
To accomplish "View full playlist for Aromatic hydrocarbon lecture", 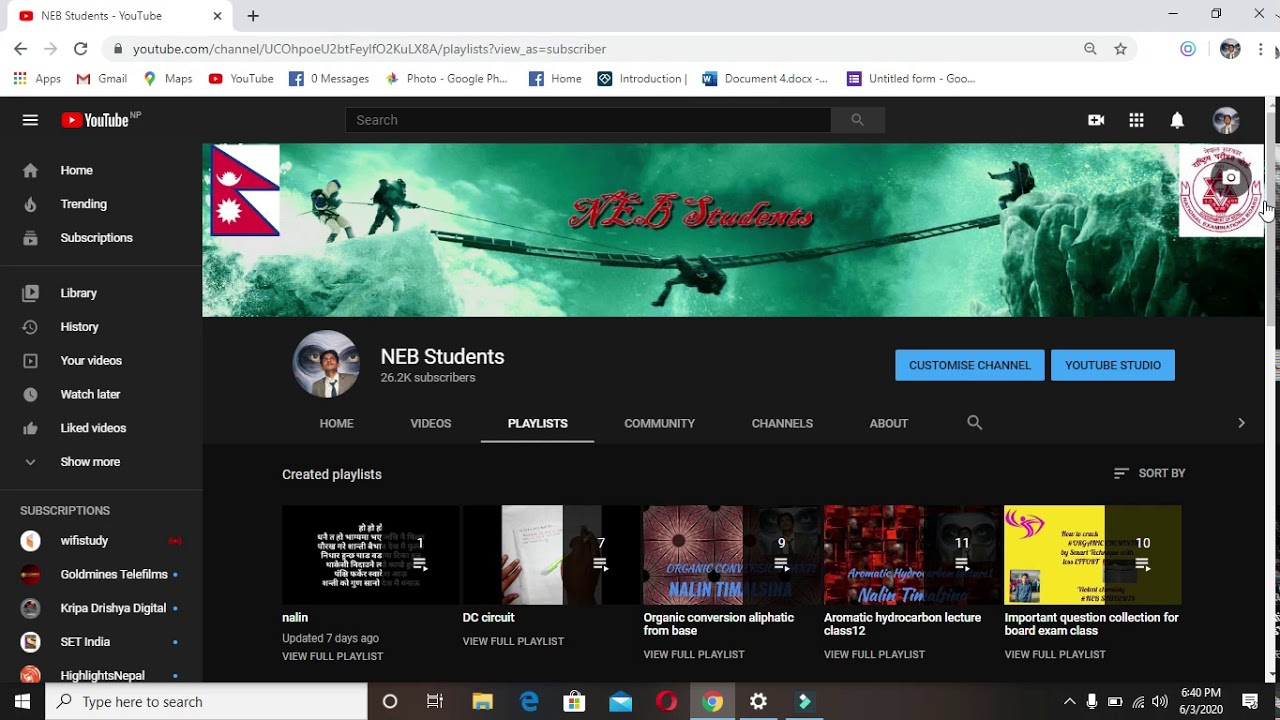I will (x=875, y=654).
